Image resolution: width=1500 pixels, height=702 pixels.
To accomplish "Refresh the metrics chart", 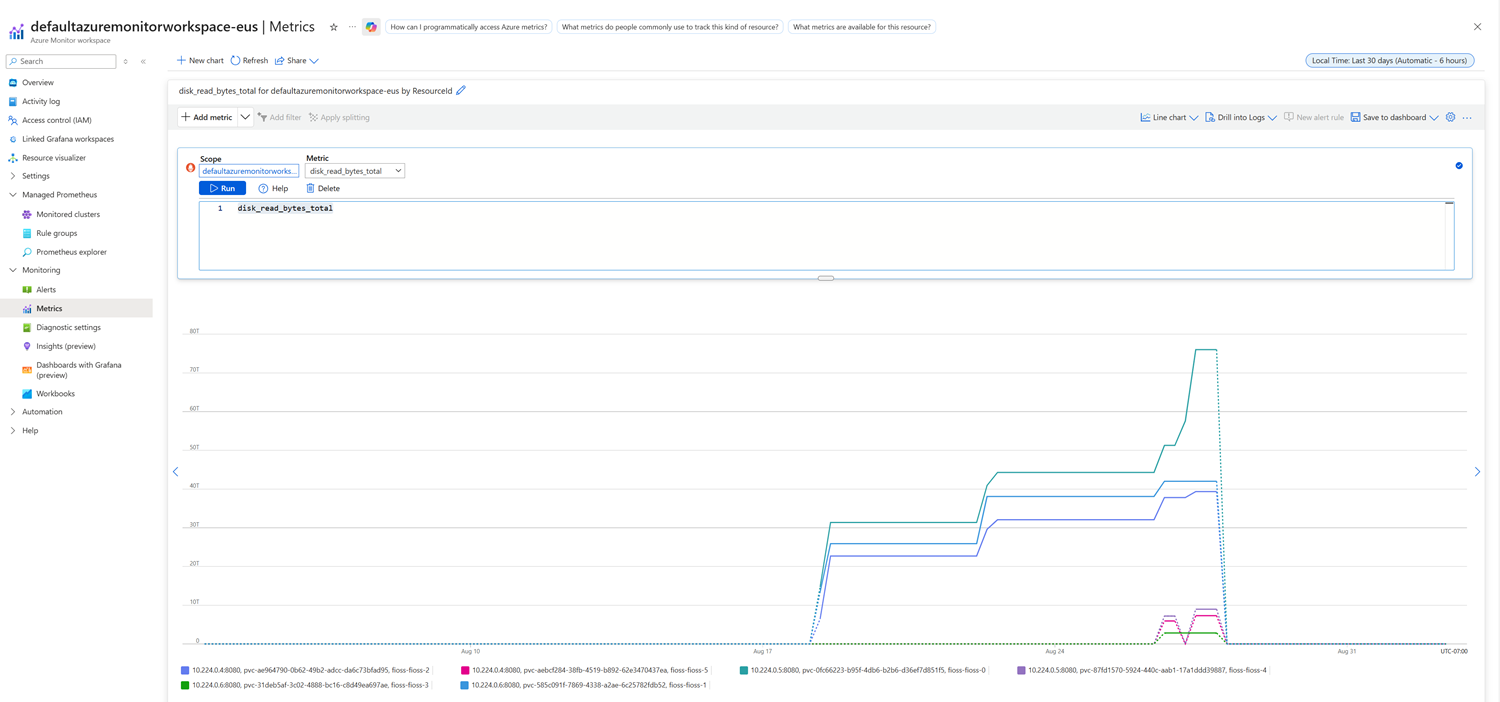I will pos(249,61).
